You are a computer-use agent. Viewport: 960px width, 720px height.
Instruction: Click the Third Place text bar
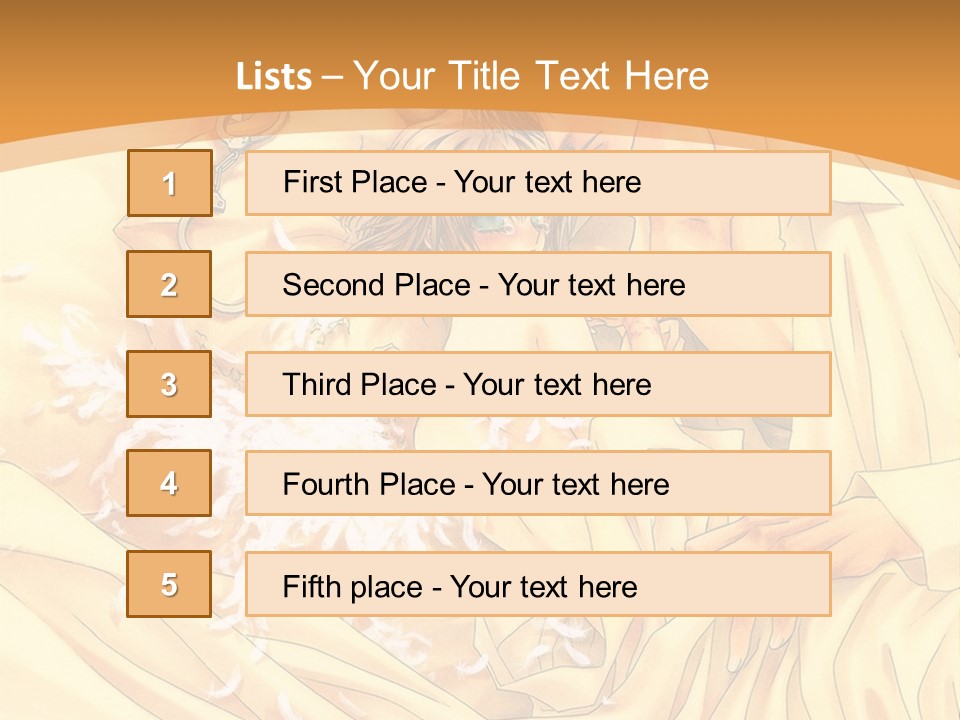538,384
